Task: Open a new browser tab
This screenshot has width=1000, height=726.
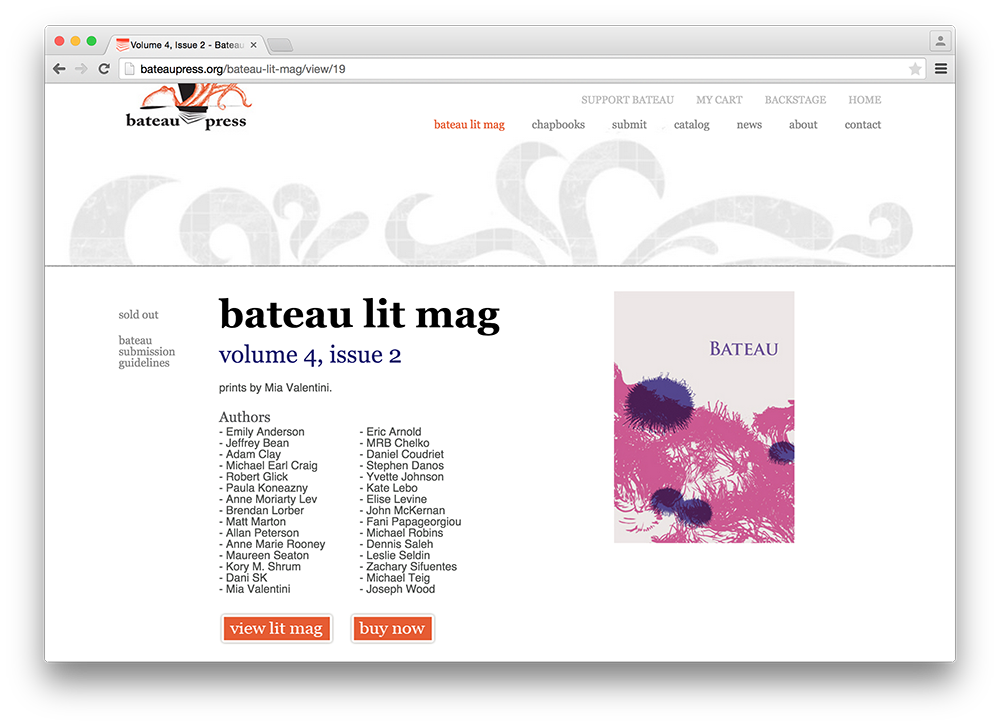Action: click(x=280, y=45)
